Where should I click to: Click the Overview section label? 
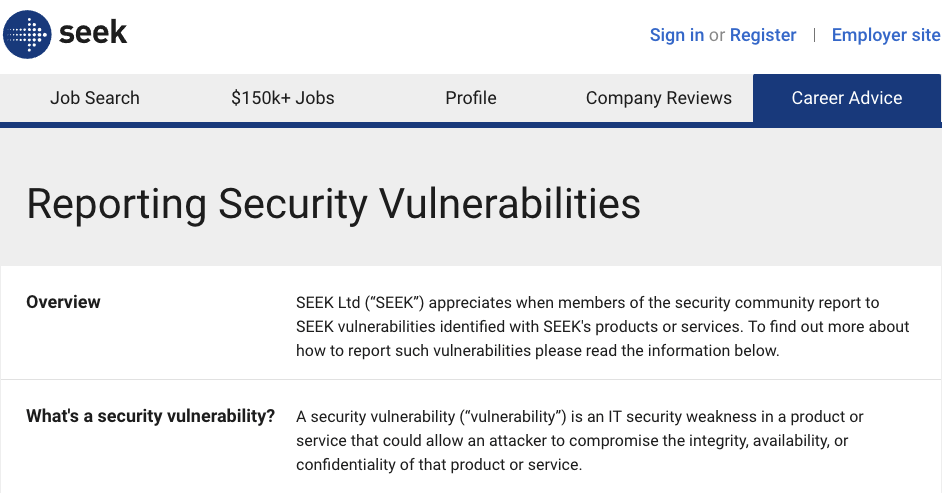[x=63, y=302]
